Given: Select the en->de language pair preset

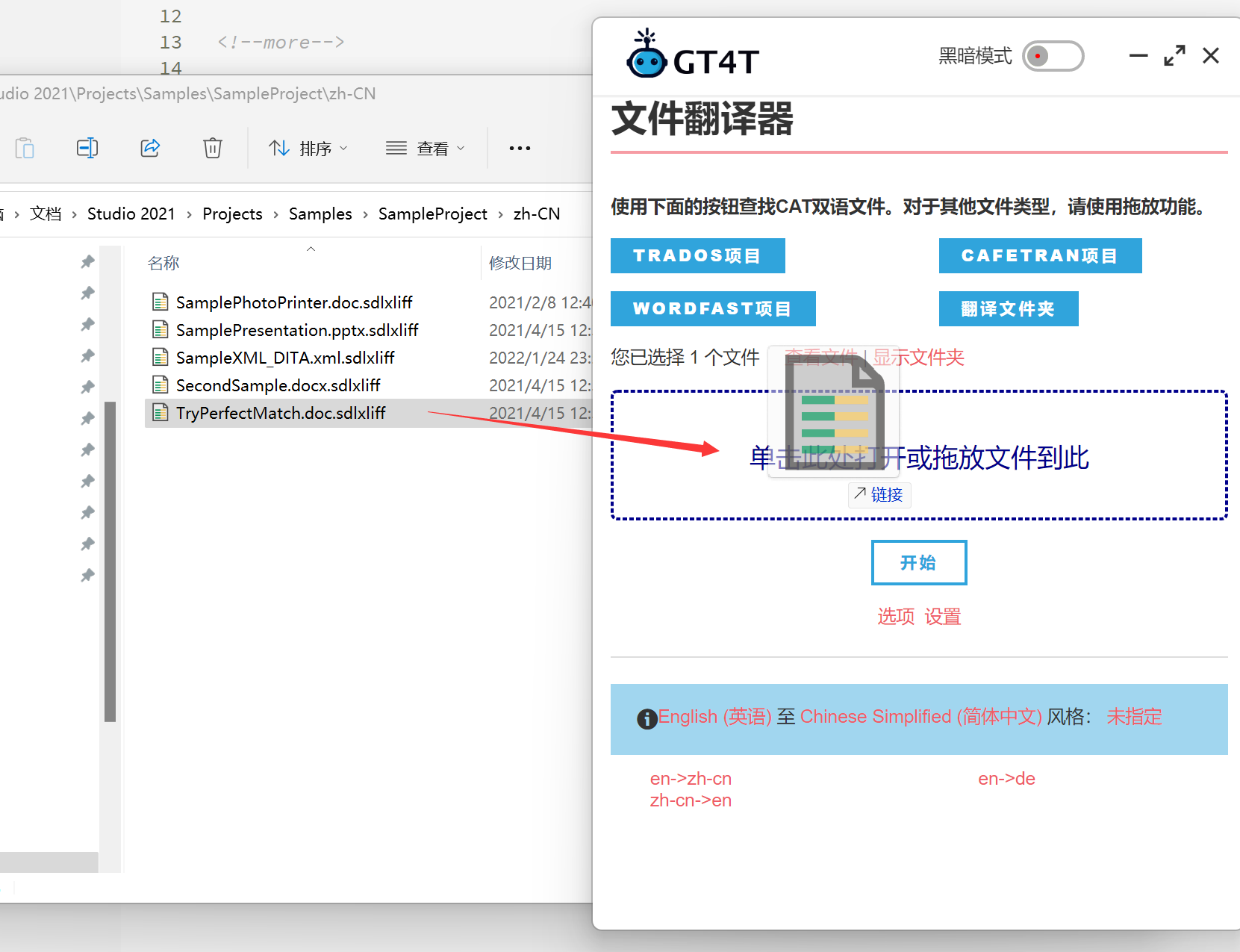Looking at the screenshot, I should point(1006,779).
